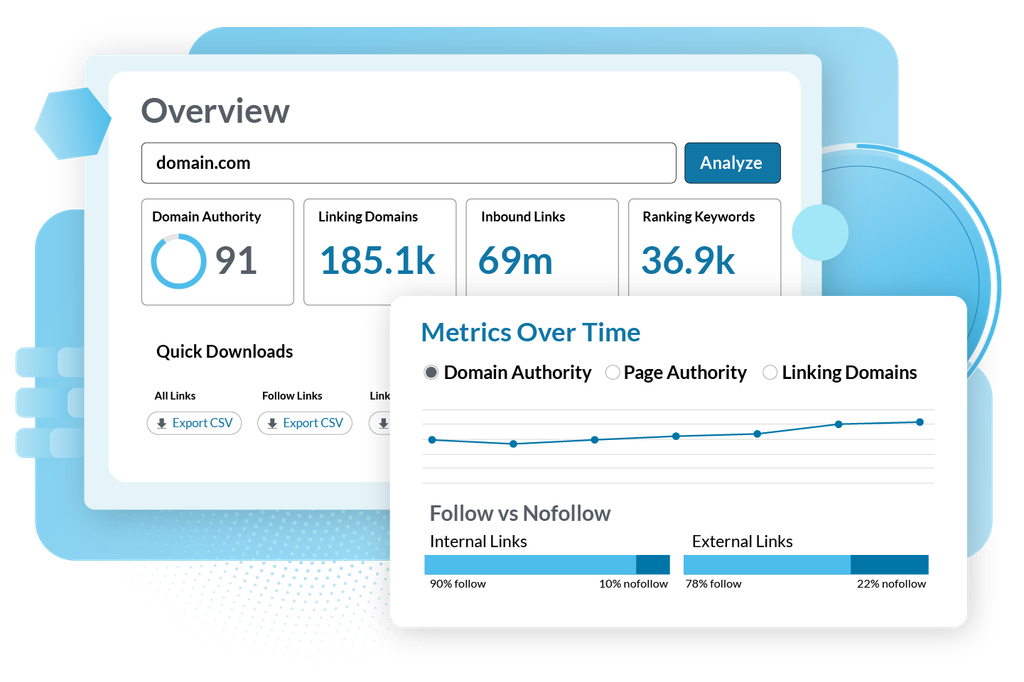This screenshot has width=1024, height=682.
Task: Click the last point on the metrics line chart
Action: [920, 422]
